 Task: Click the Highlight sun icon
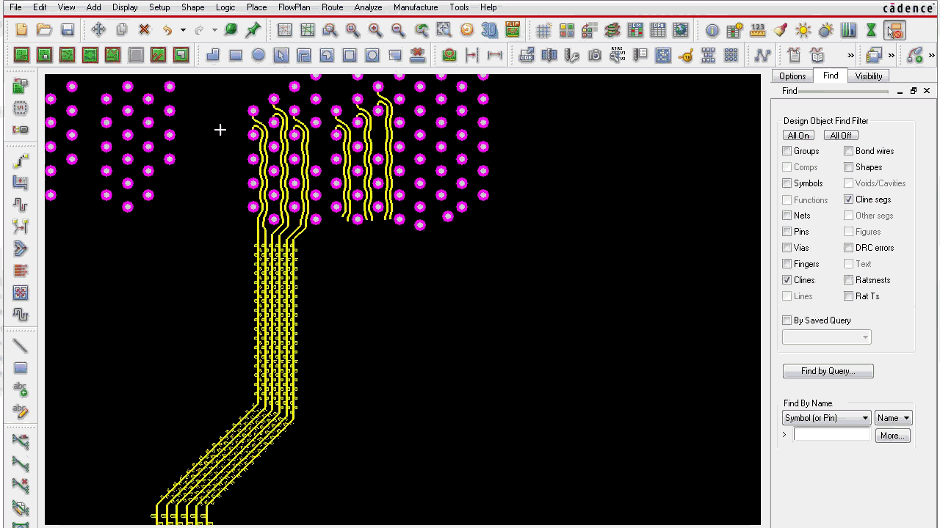tap(803, 30)
